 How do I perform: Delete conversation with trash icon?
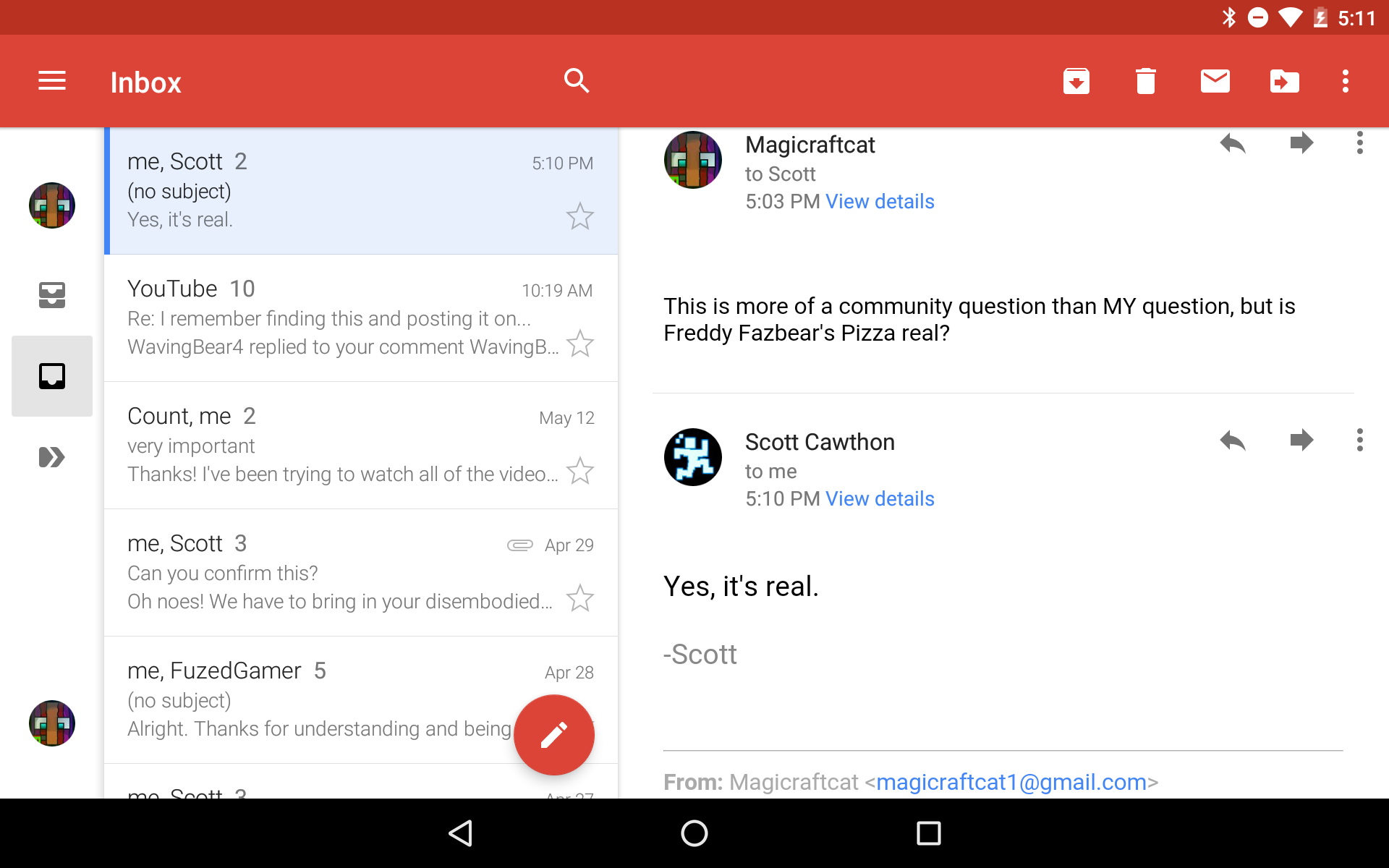pos(1146,81)
